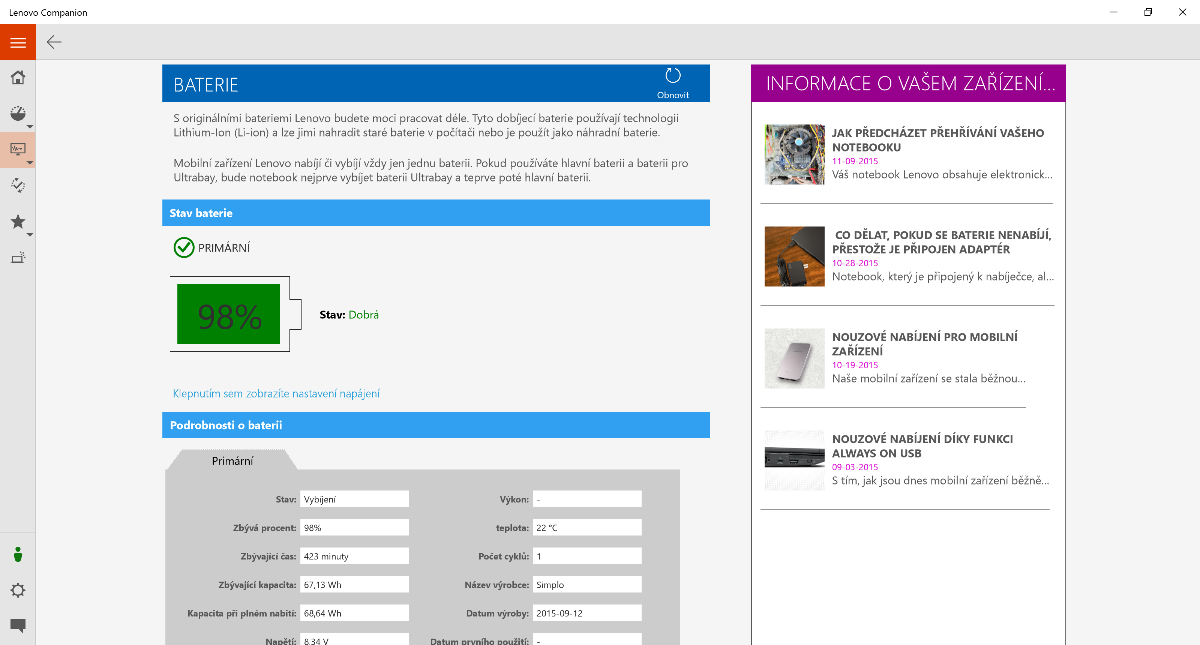The width and height of the screenshot is (1200, 645).
Task: Click the Název výrobce field showing Simplo
Action: (x=586, y=585)
